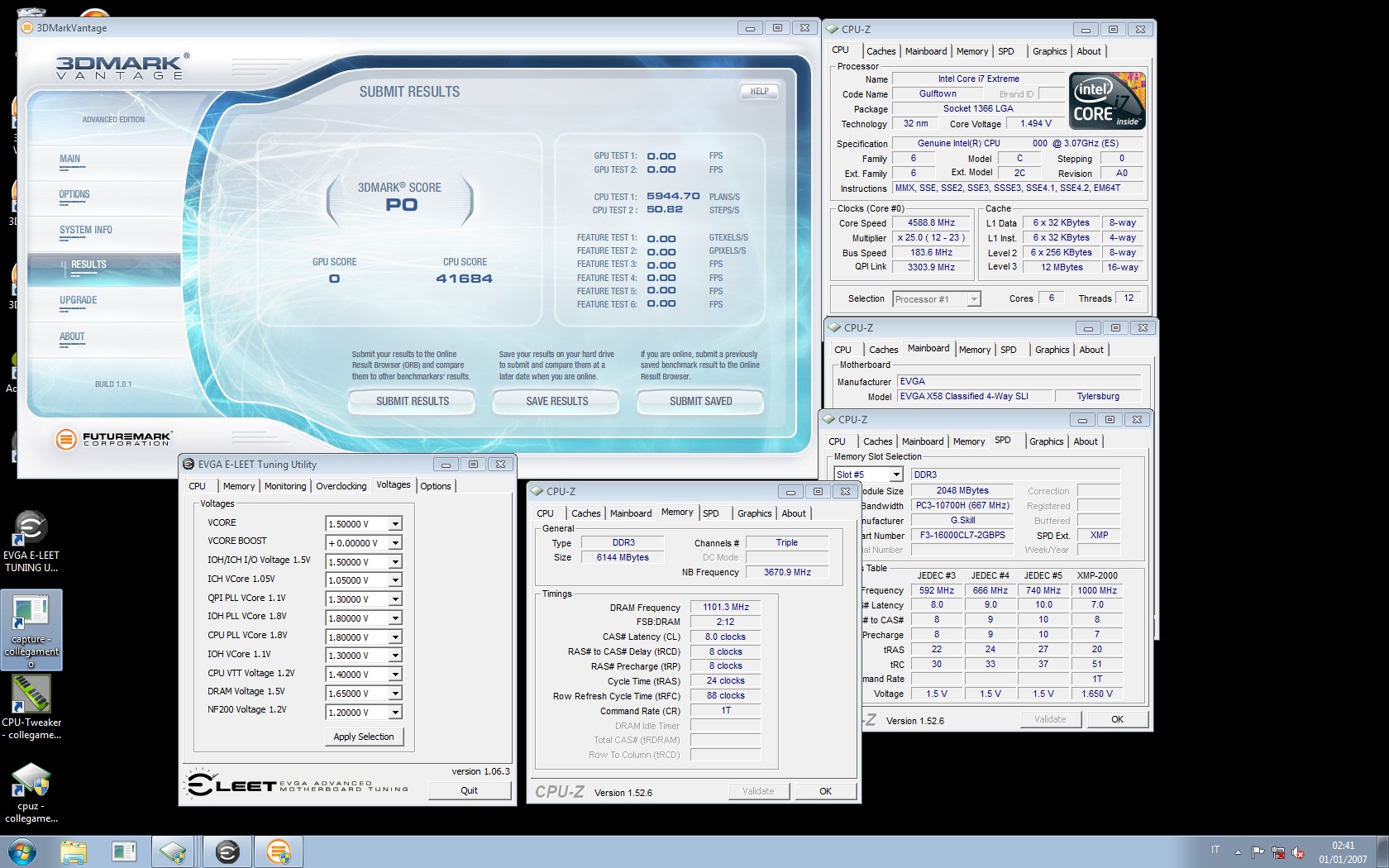Click Apply Selection in E-LEET
Image resolution: width=1389 pixels, height=868 pixels.
(364, 737)
